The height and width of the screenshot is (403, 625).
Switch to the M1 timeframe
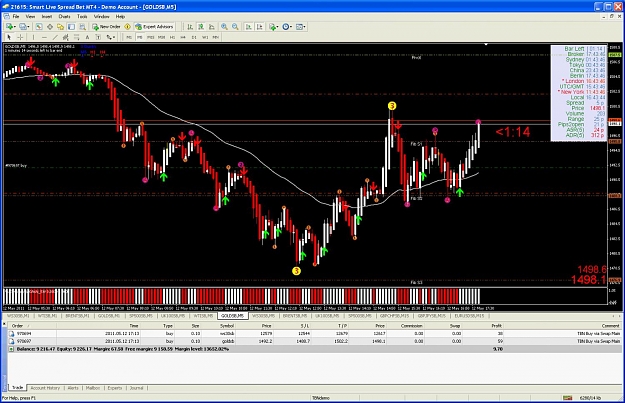129,37
